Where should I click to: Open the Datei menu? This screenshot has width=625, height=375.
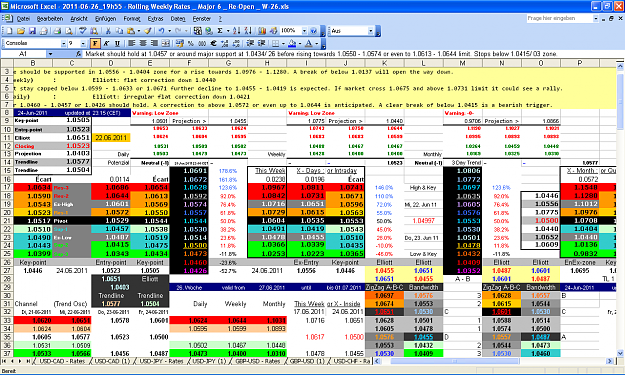coord(24,19)
